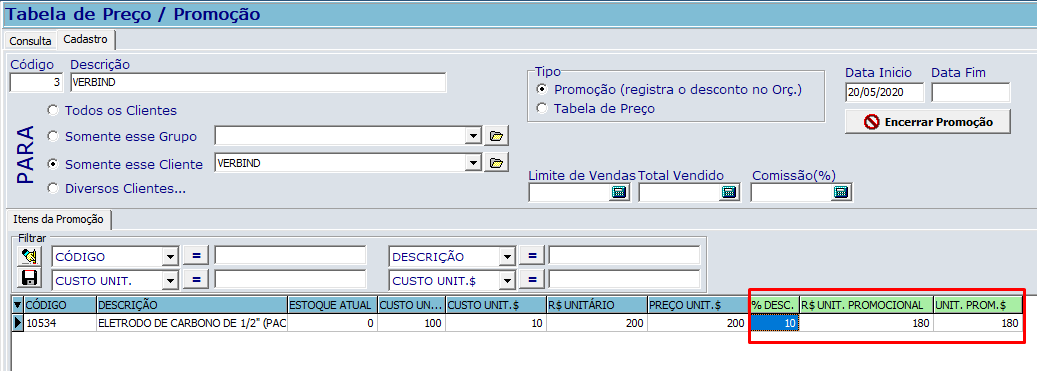
Task: Click the Comissão(%) input field
Action: [x=792, y=192]
